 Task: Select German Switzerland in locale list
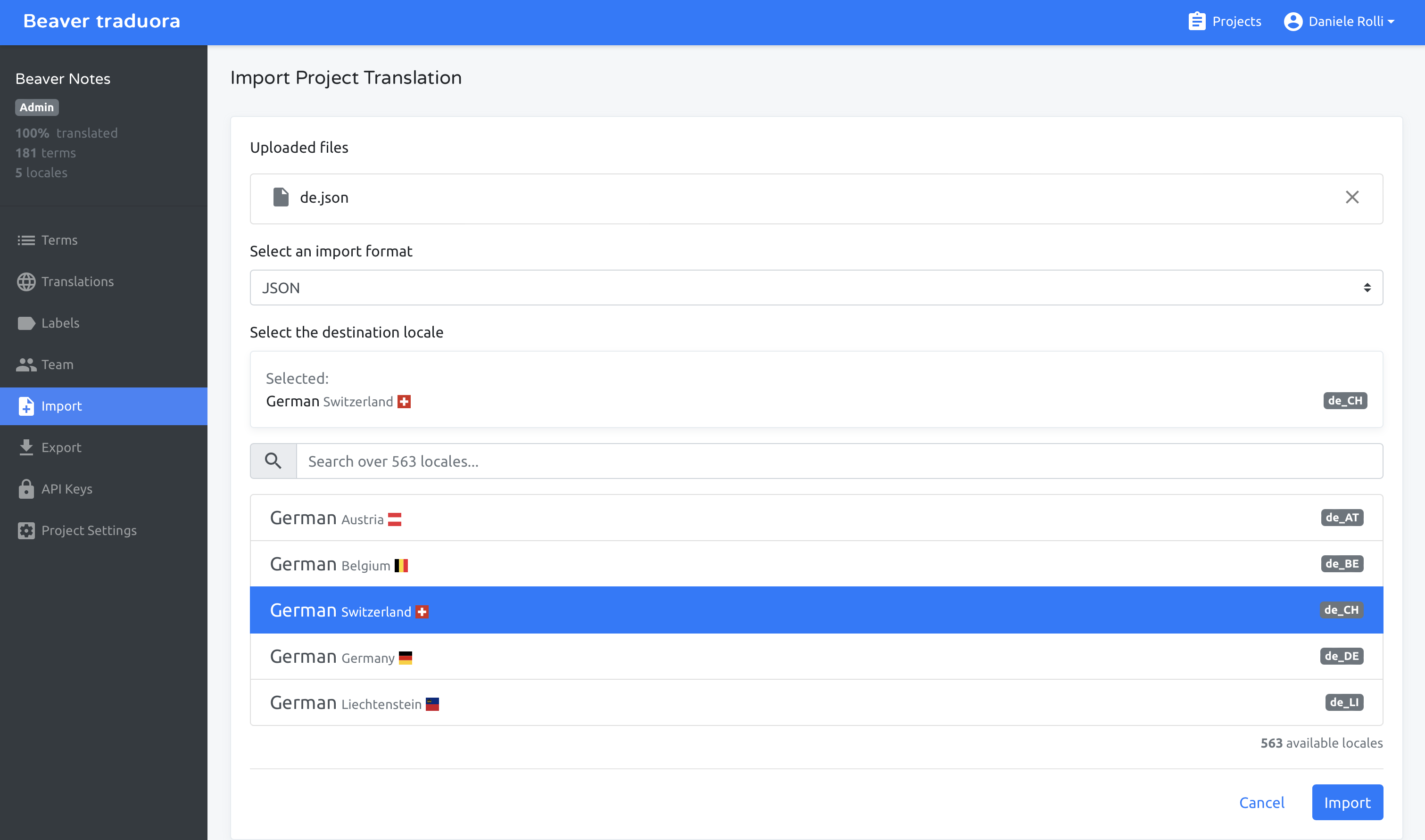(x=816, y=610)
